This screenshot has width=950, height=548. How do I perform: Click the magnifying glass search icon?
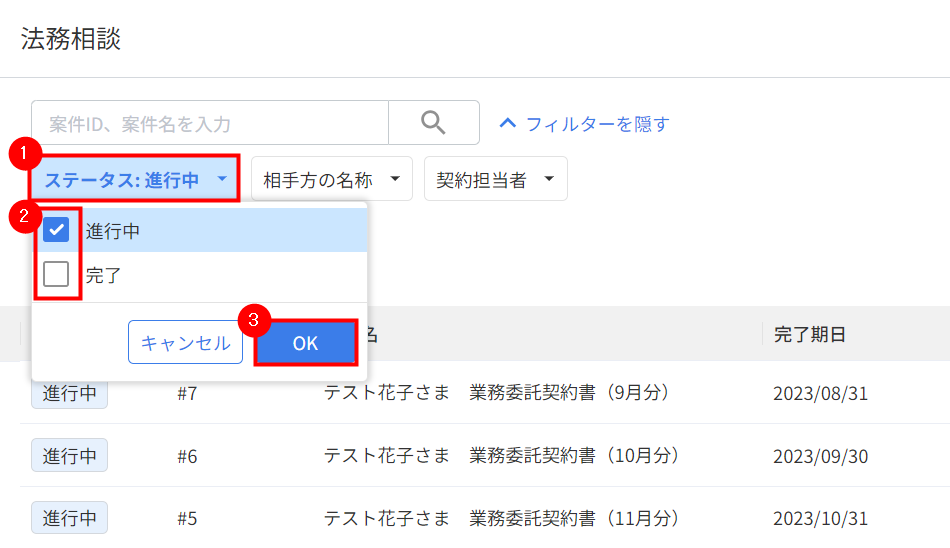tap(433, 122)
